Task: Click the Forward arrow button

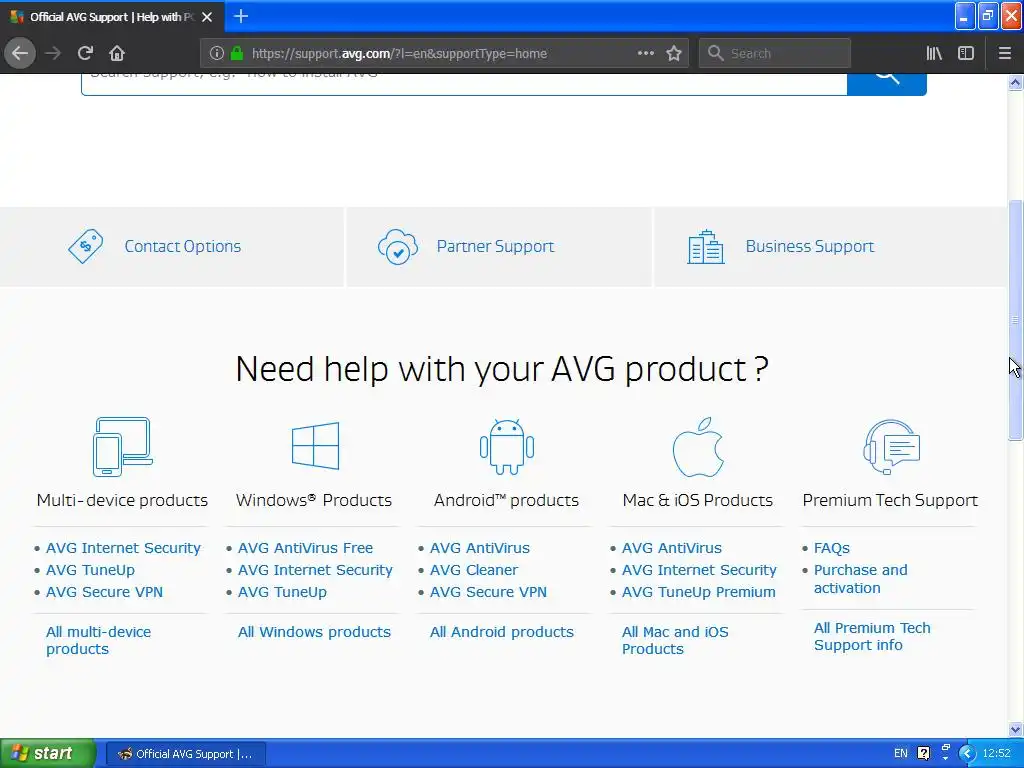Action: point(53,53)
